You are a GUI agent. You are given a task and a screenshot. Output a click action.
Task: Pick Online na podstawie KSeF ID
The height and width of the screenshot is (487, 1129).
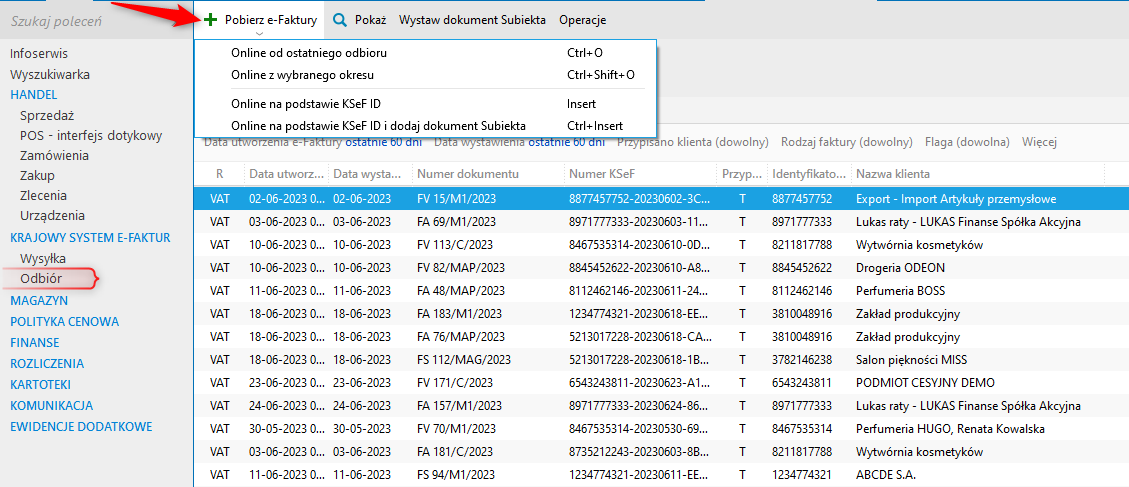point(305,104)
